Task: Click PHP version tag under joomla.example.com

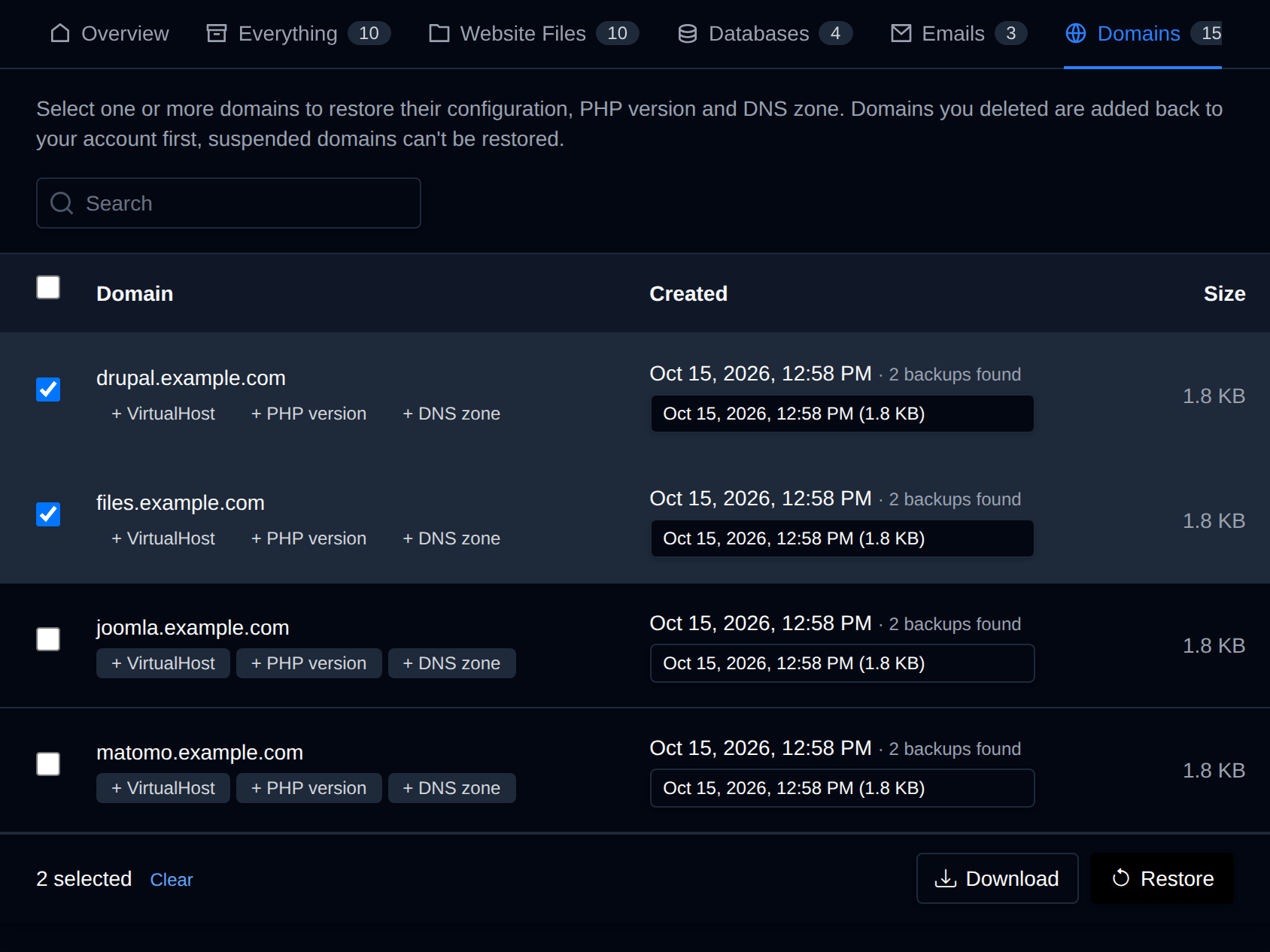Action: click(x=309, y=663)
